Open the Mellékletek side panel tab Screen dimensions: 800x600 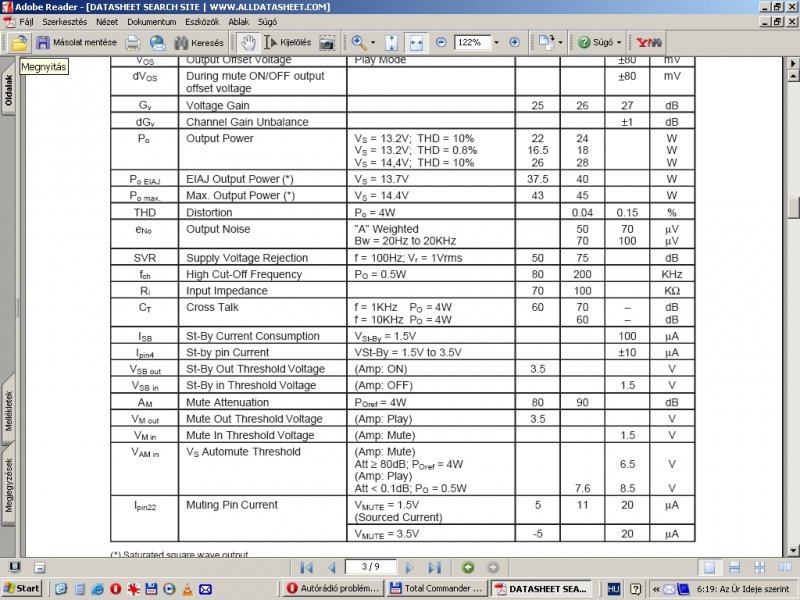[x=8, y=410]
